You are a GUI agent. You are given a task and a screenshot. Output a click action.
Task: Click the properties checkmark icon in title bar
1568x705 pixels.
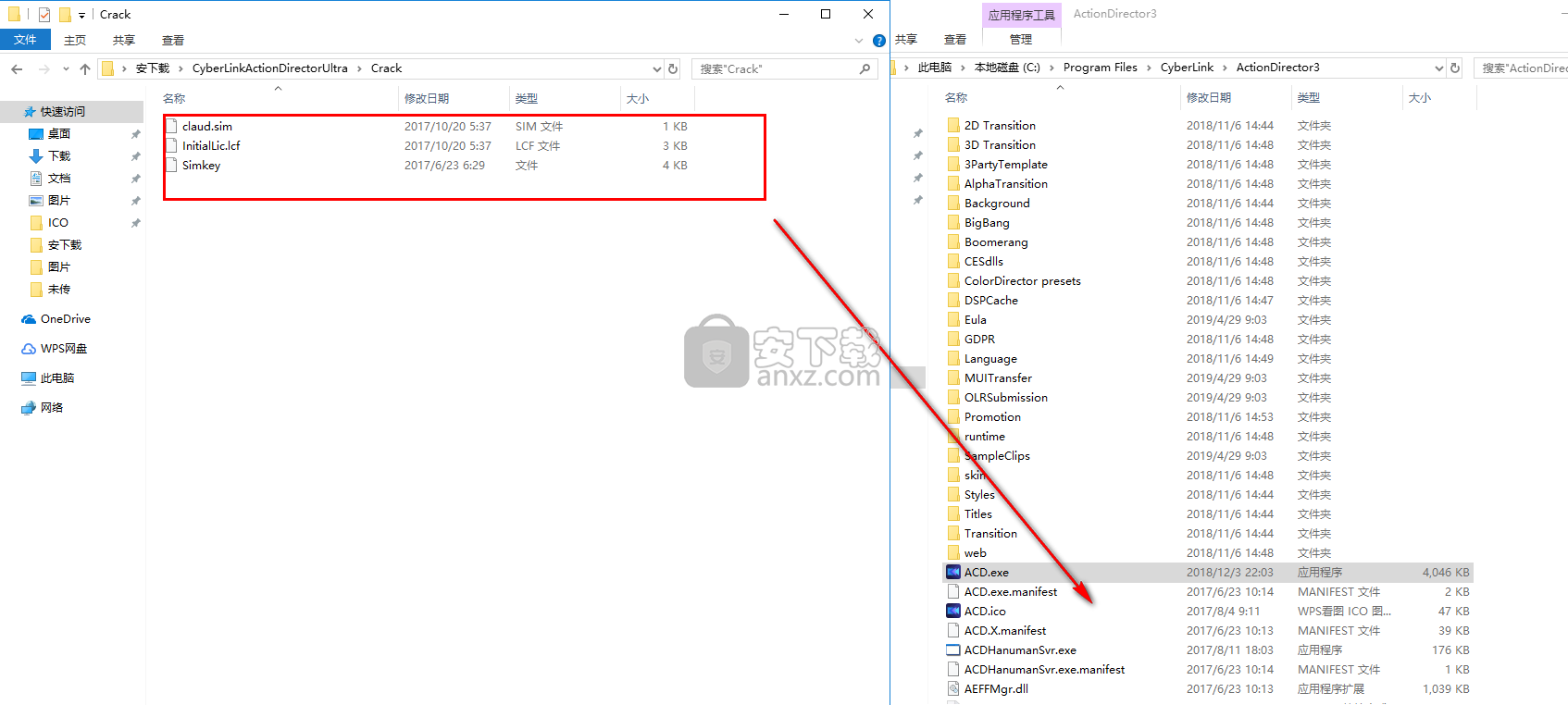click(44, 15)
